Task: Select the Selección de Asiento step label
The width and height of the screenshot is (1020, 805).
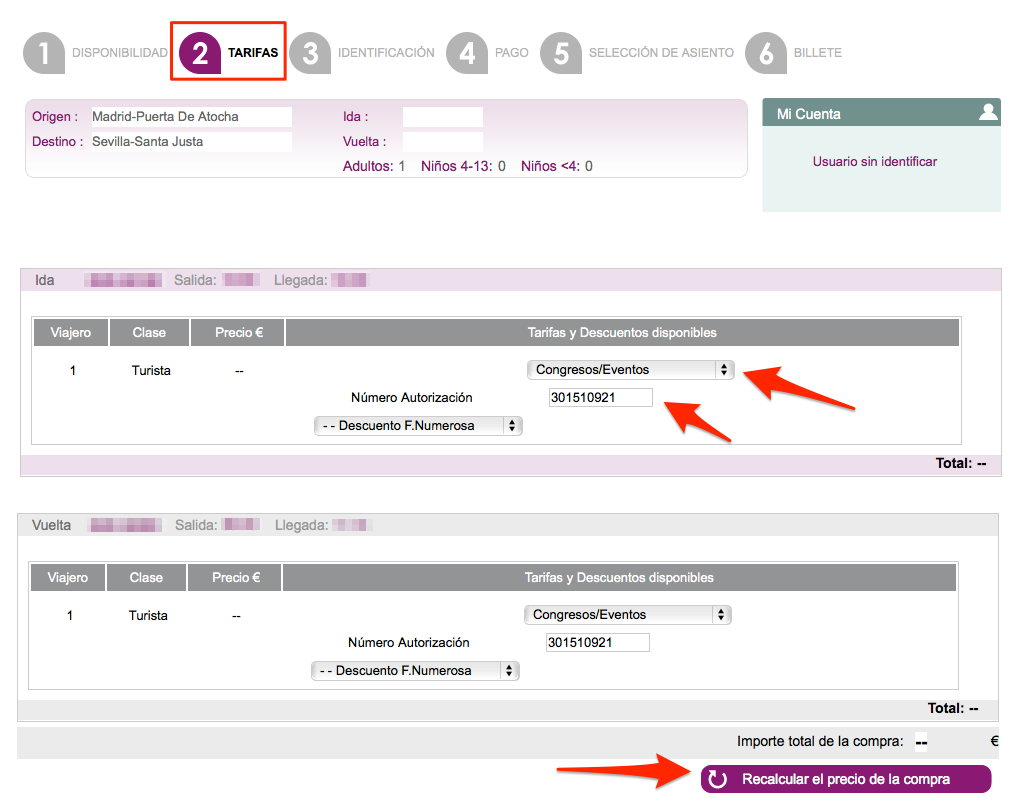Action: click(661, 53)
